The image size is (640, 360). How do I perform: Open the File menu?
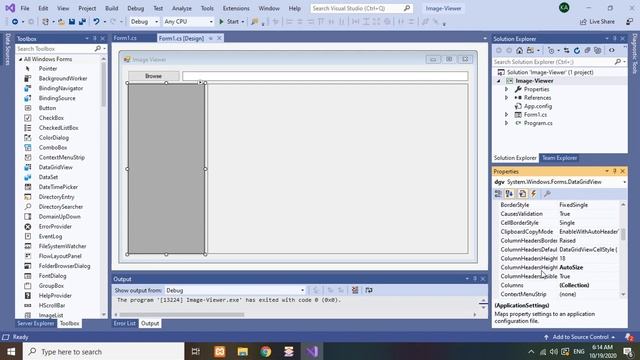point(24,8)
